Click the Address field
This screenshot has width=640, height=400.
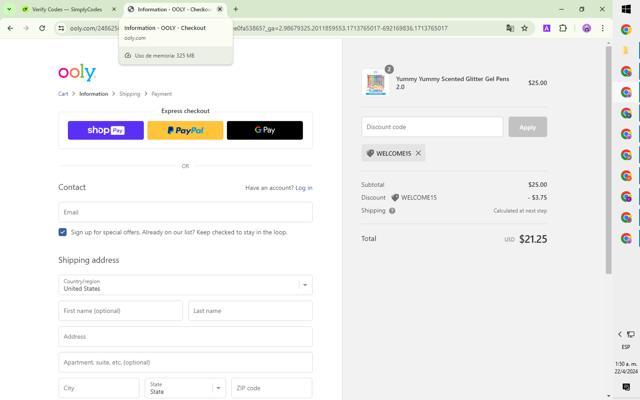point(185,337)
